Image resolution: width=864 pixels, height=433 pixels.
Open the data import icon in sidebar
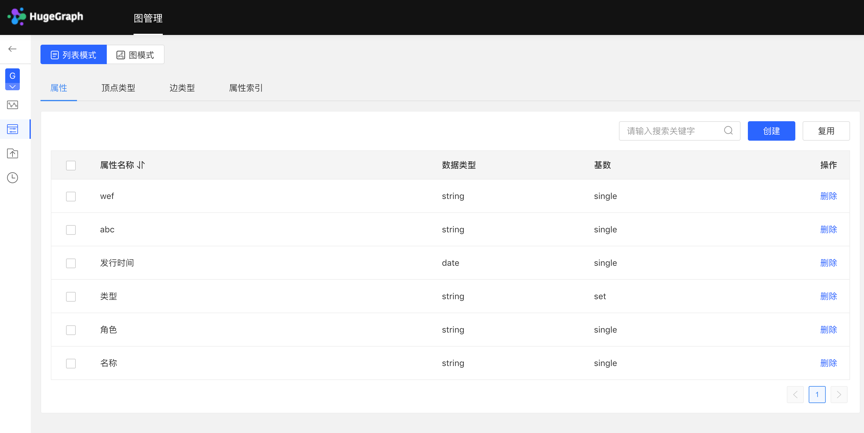click(x=12, y=153)
